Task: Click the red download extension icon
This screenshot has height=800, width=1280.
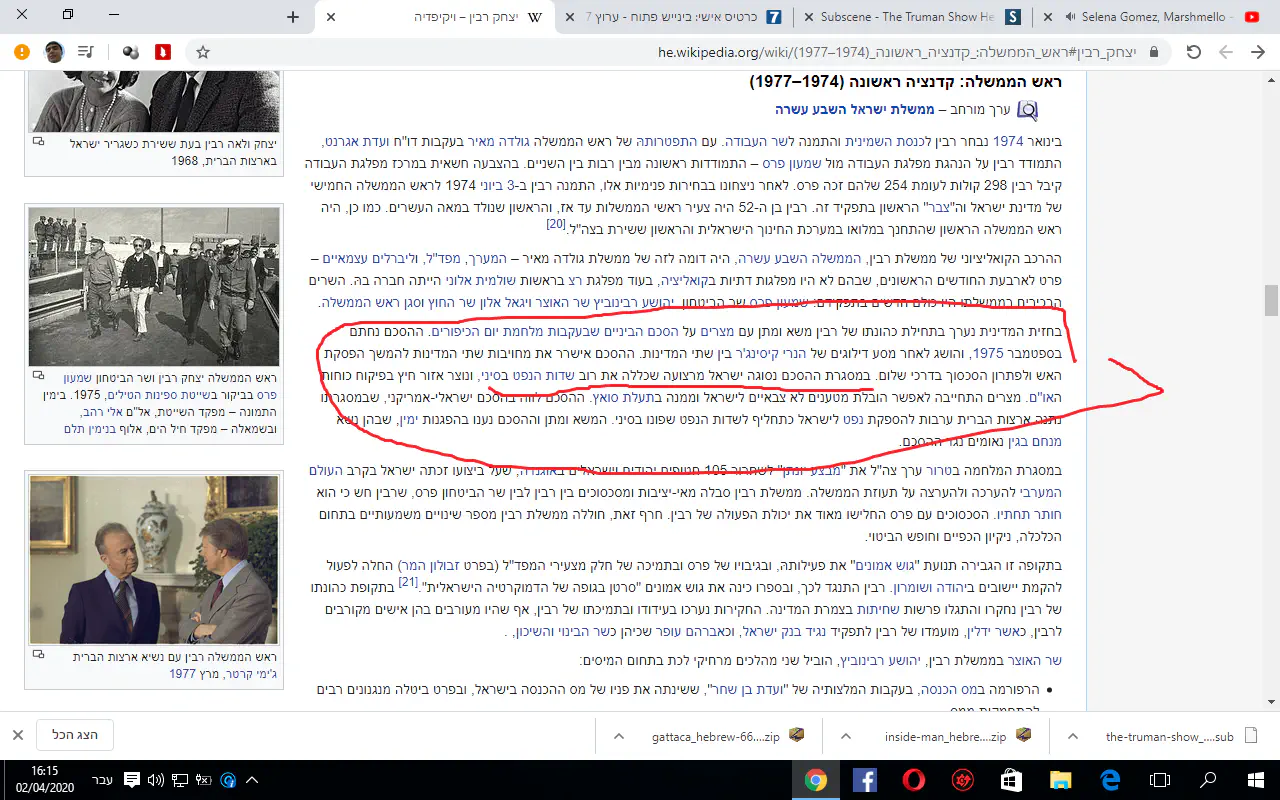Action: (162, 52)
